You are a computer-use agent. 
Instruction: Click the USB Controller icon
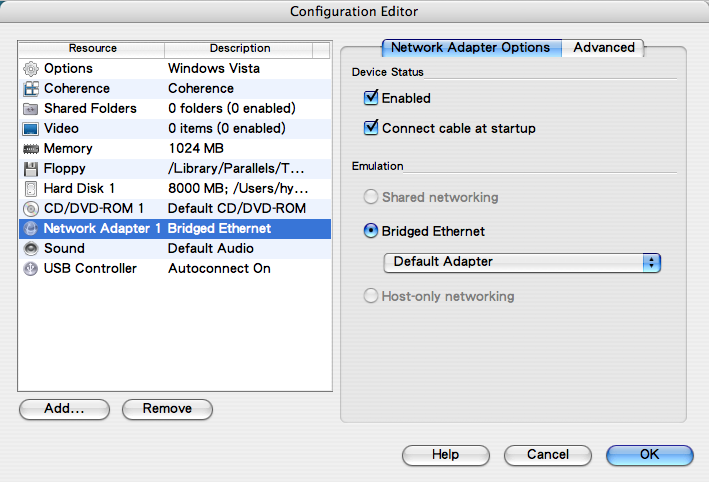pyautogui.click(x=31, y=269)
